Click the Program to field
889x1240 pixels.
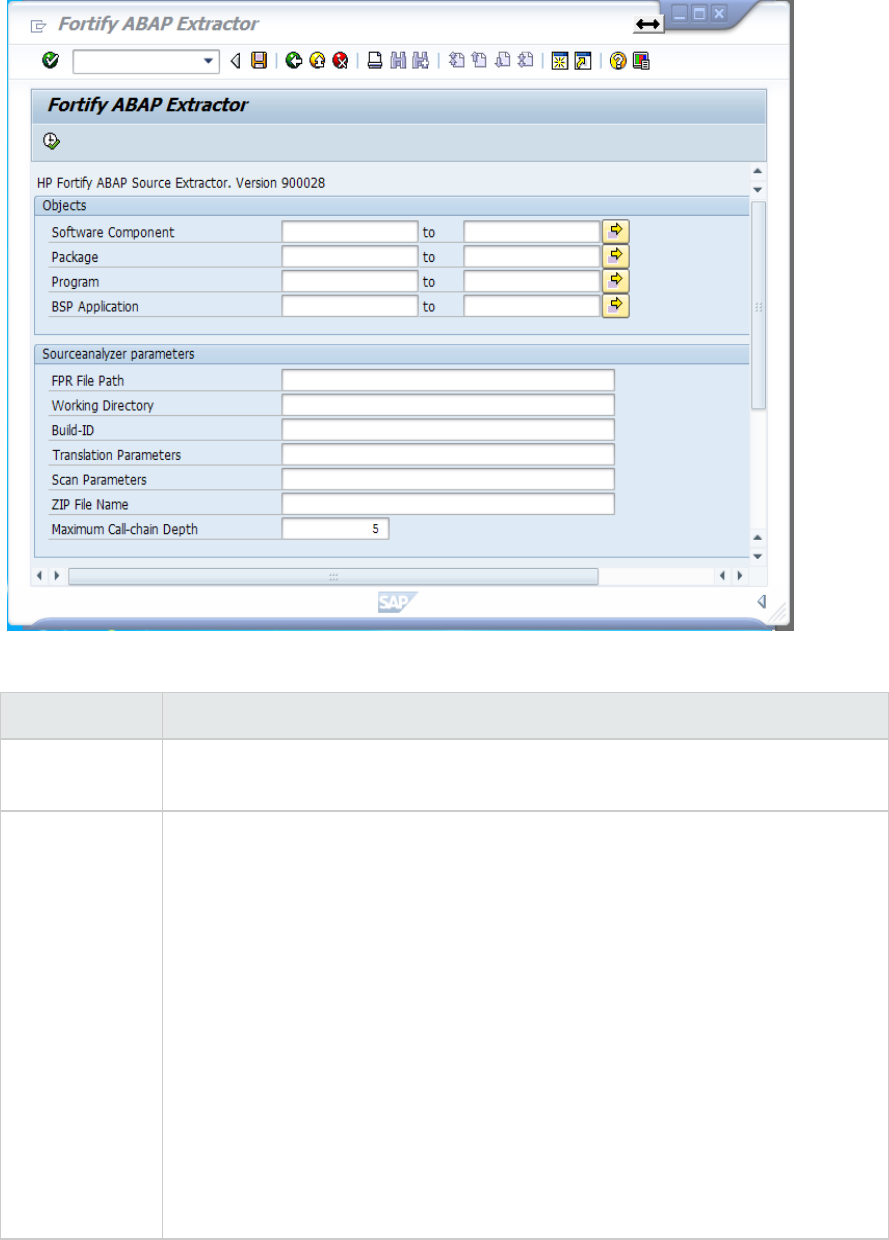click(531, 282)
